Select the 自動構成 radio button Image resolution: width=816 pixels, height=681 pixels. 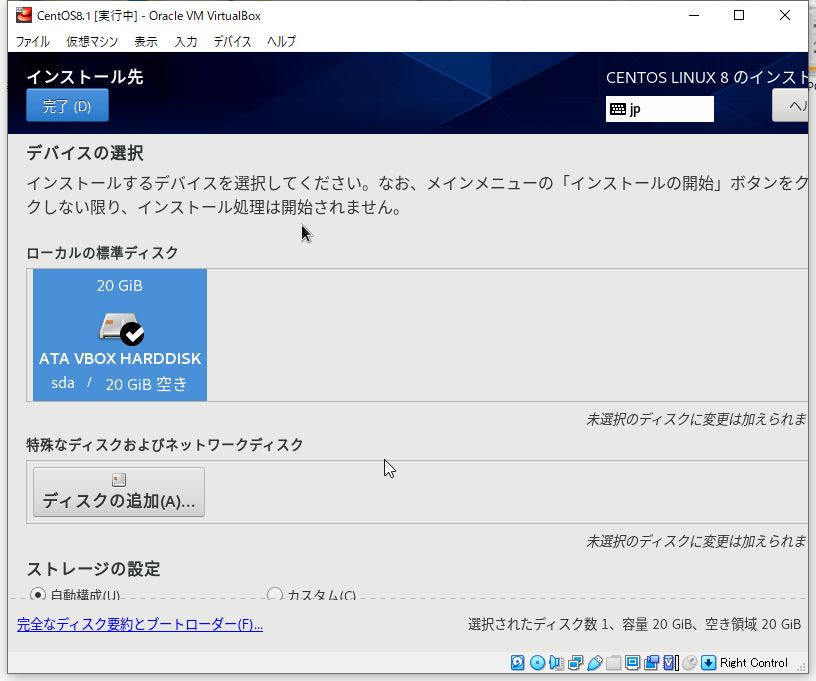click(x=37, y=594)
